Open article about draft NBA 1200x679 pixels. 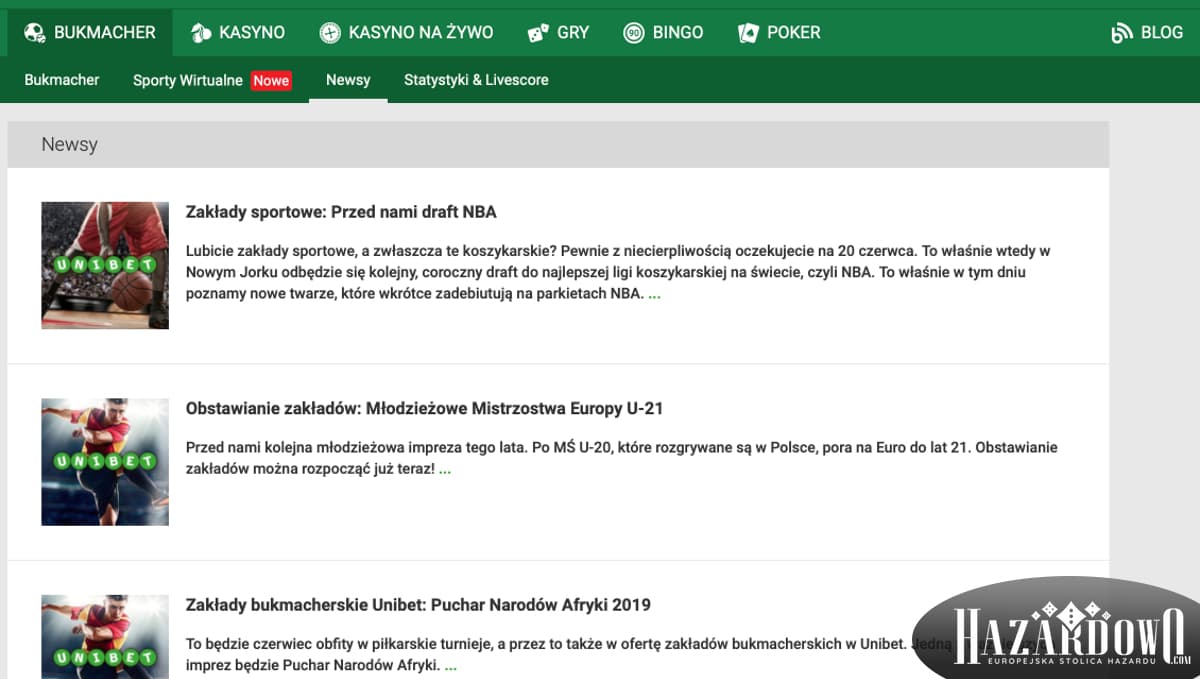point(341,212)
